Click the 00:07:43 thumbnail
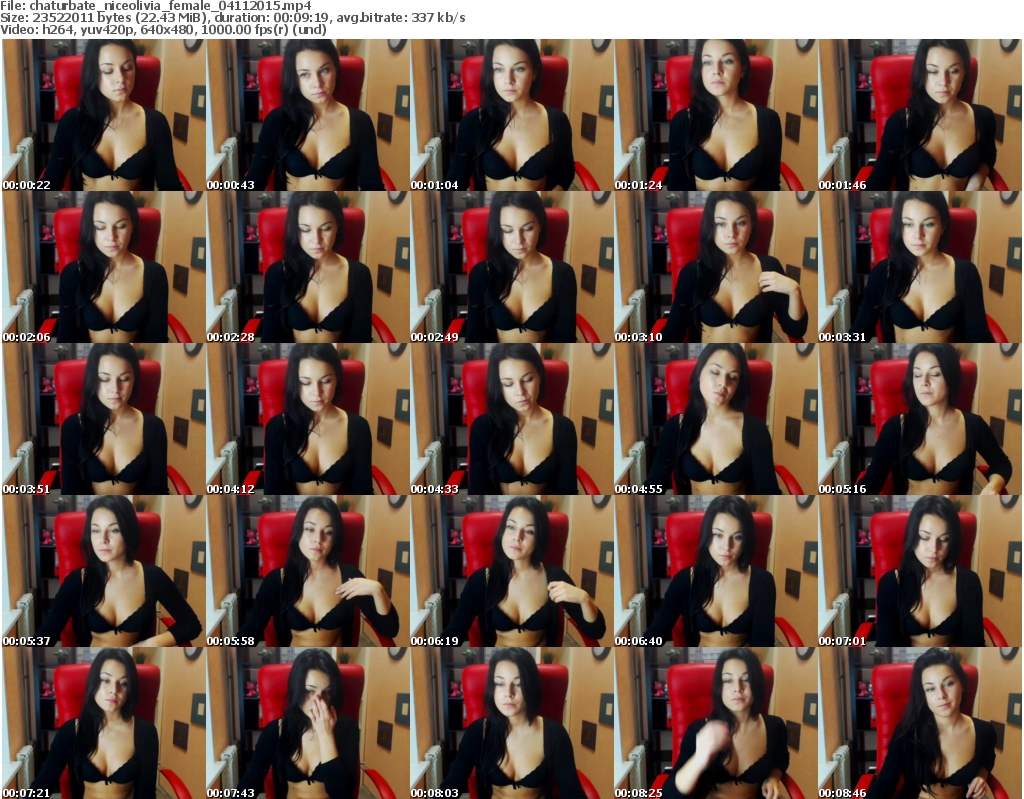Screen dimensions: 1024x799 point(307,723)
